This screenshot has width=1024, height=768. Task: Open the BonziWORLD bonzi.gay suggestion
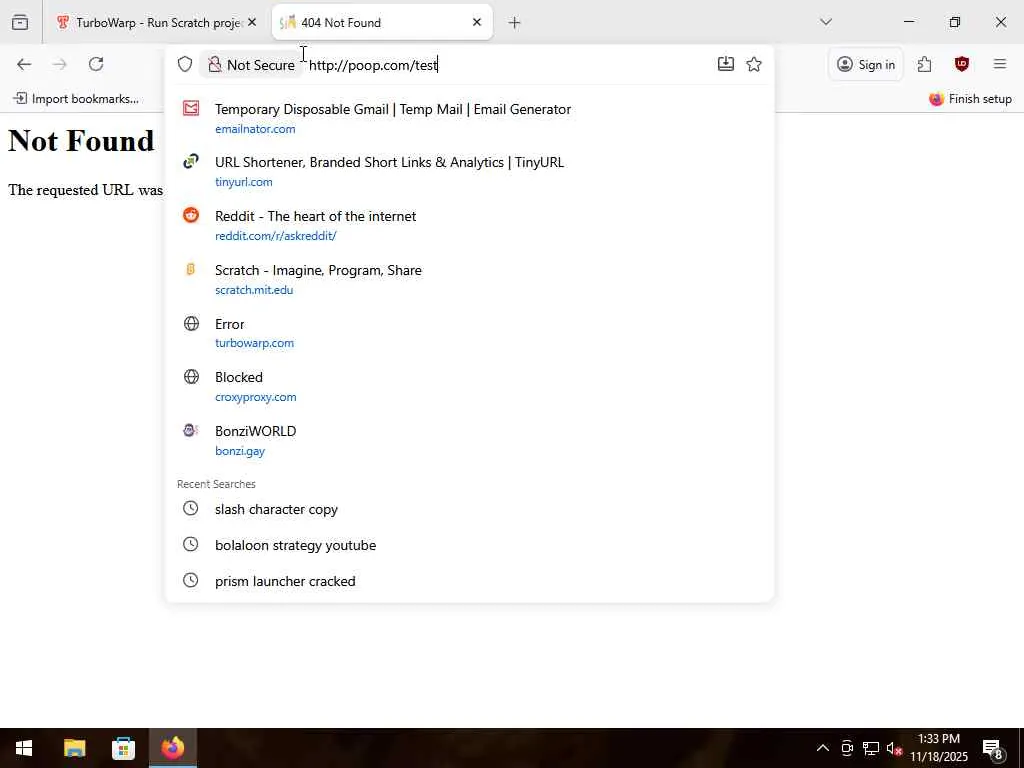pyautogui.click(x=470, y=440)
